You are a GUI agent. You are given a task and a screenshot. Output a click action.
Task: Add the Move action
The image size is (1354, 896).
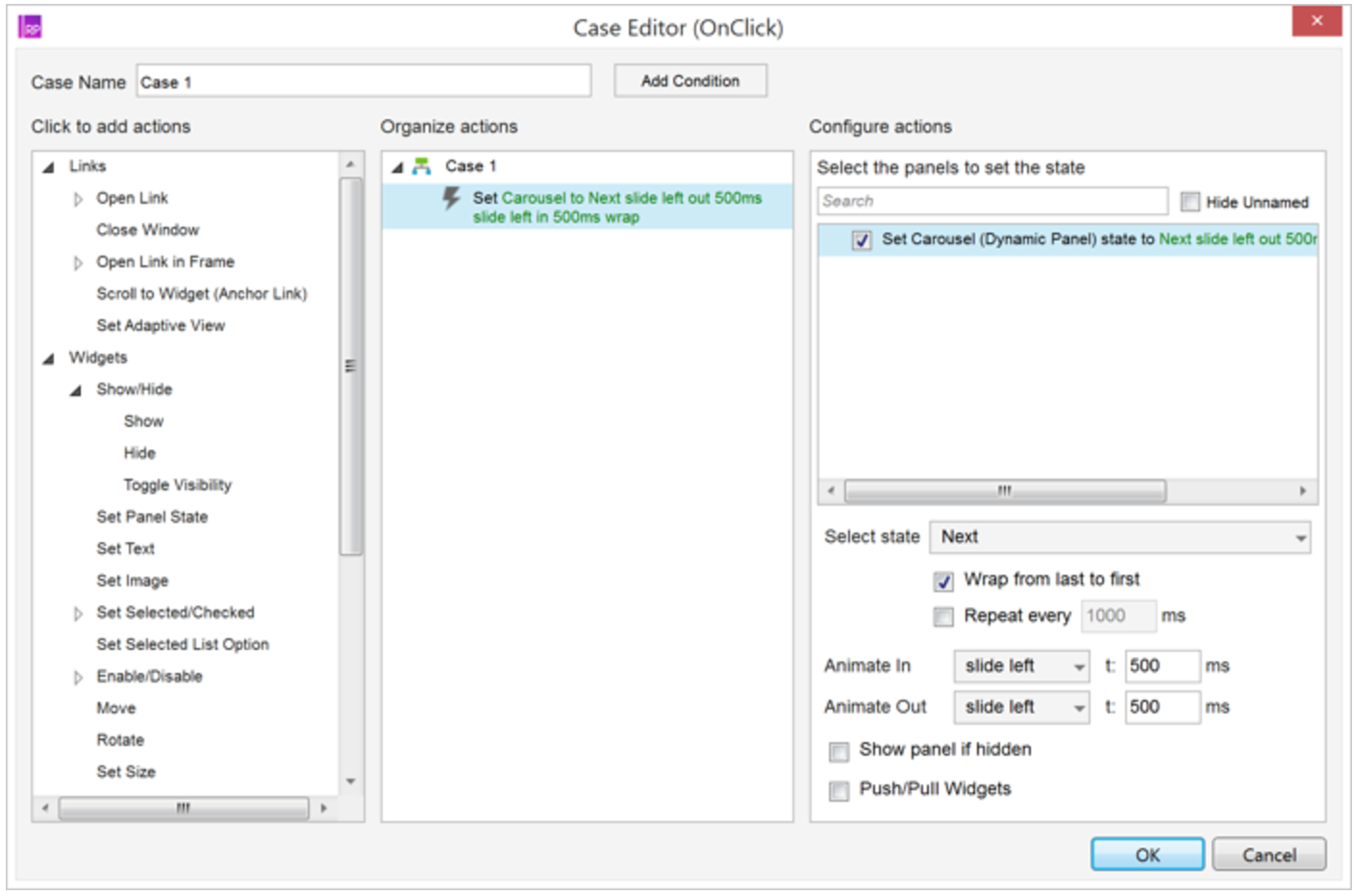click(x=115, y=709)
